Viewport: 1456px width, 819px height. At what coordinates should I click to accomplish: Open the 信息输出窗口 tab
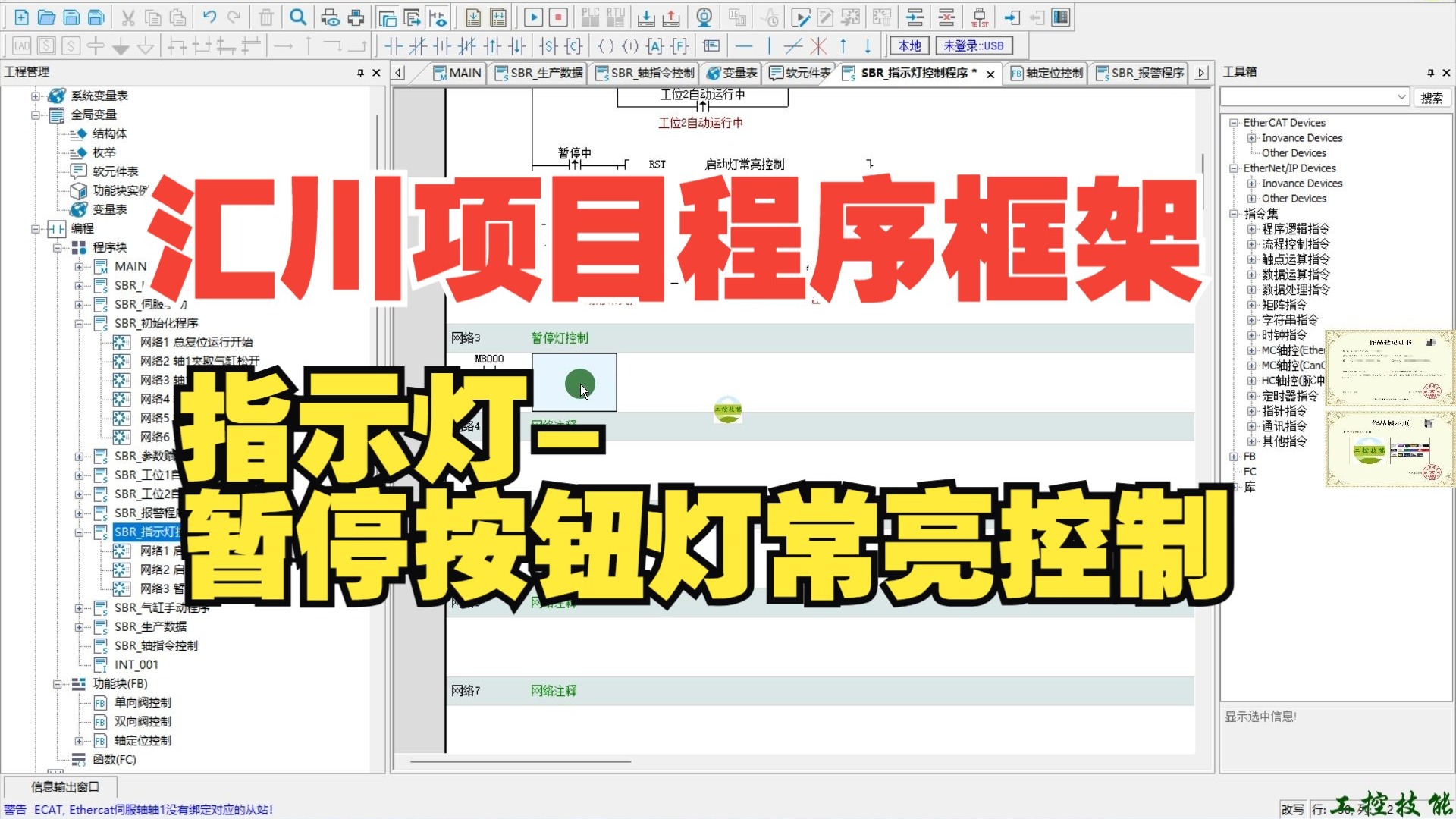(64, 787)
